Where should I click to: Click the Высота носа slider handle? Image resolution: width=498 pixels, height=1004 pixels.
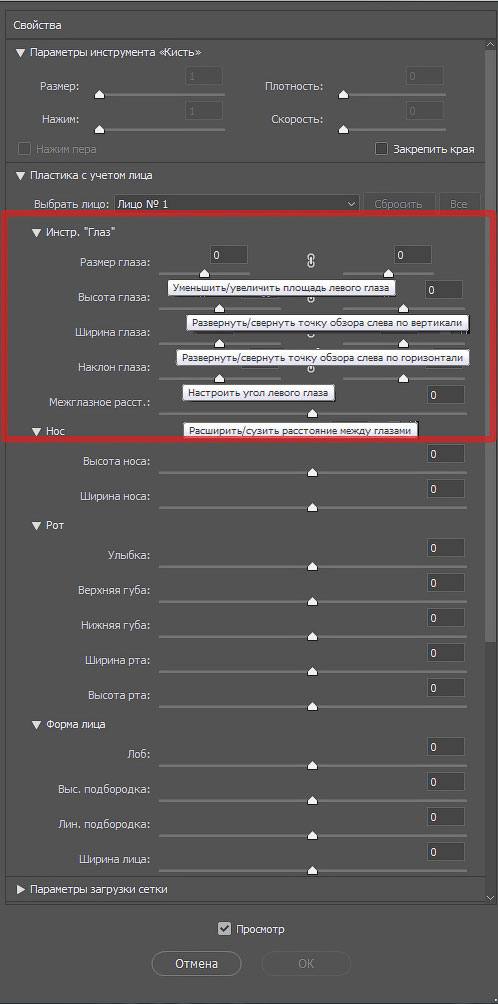[312, 473]
